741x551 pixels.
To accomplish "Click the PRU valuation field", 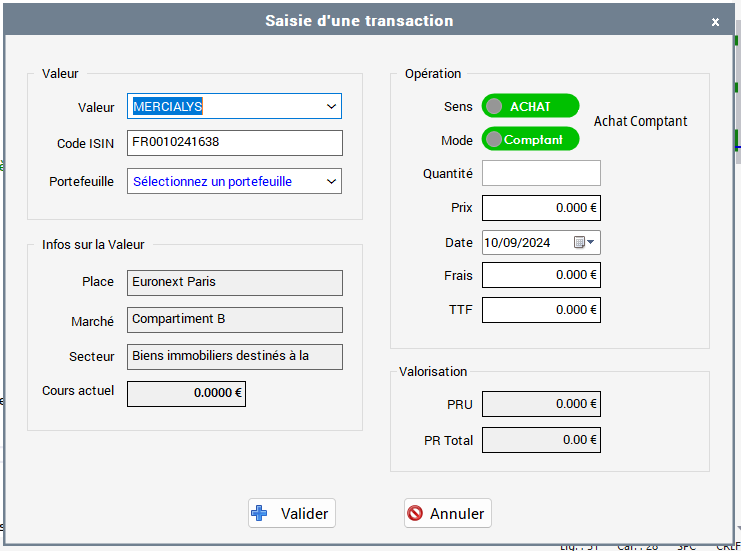I will [x=541, y=404].
